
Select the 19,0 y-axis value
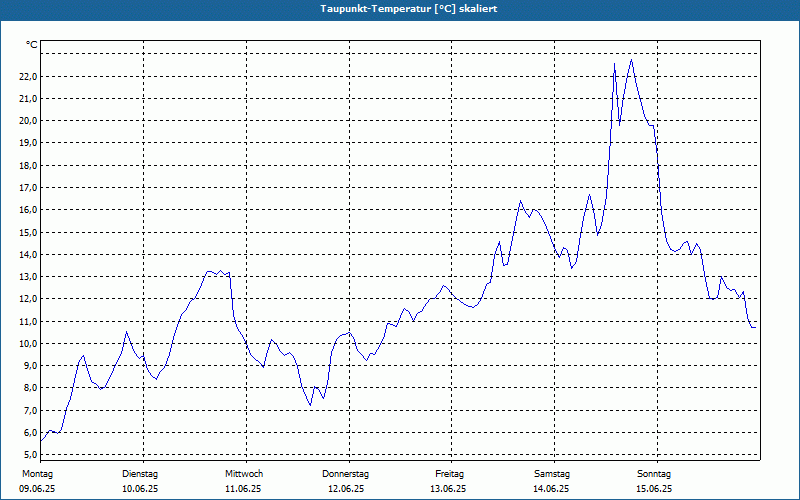click(29, 143)
